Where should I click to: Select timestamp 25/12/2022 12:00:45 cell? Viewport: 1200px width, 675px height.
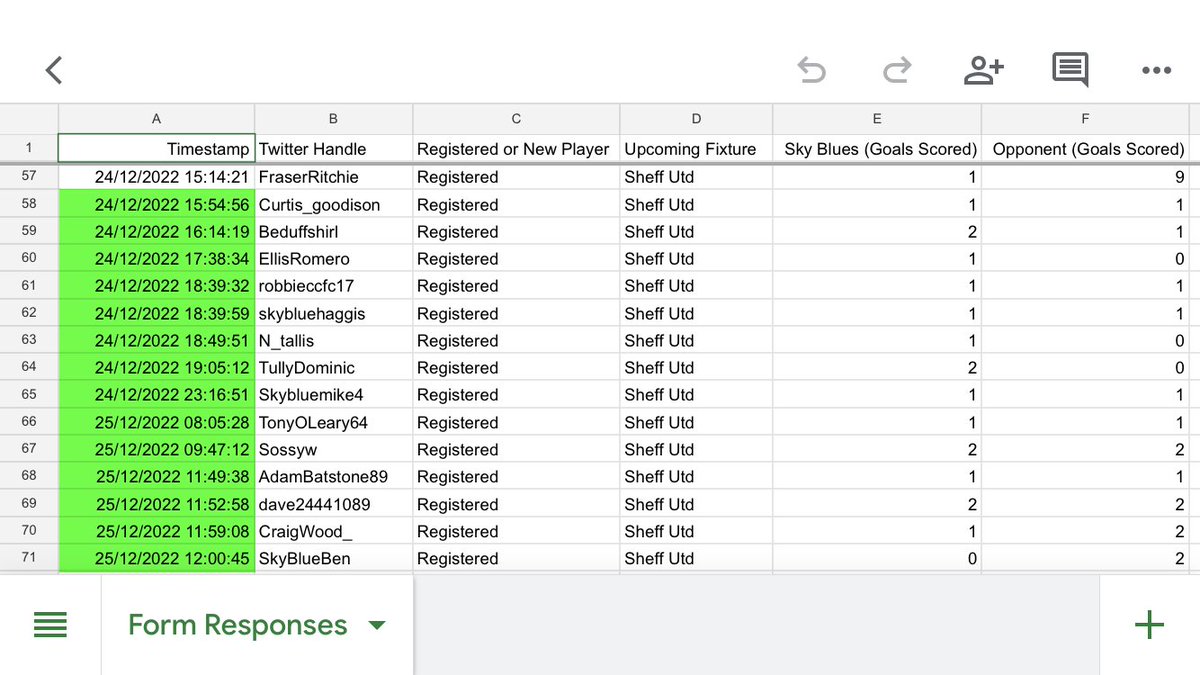tap(156, 558)
